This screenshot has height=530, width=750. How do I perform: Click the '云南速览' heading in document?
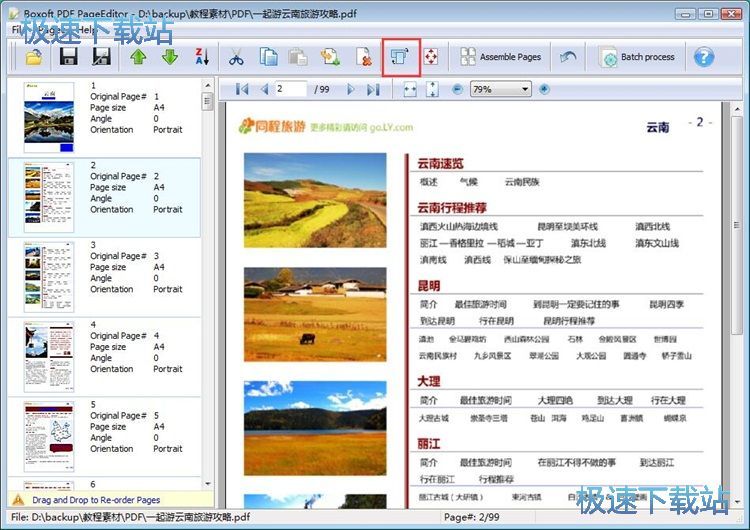[440, 164]
